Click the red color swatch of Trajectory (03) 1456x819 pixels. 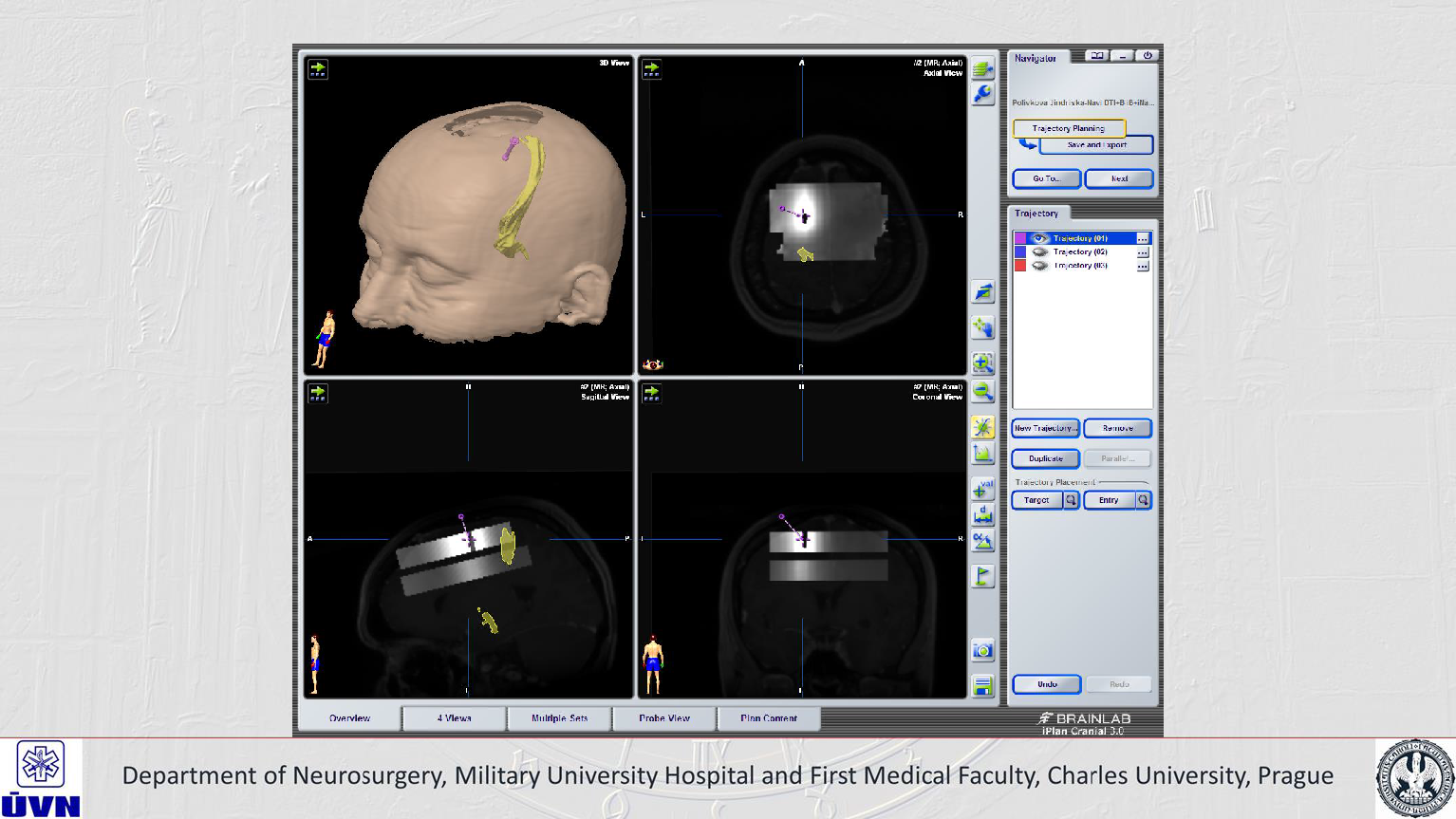tap(1020, 266)
